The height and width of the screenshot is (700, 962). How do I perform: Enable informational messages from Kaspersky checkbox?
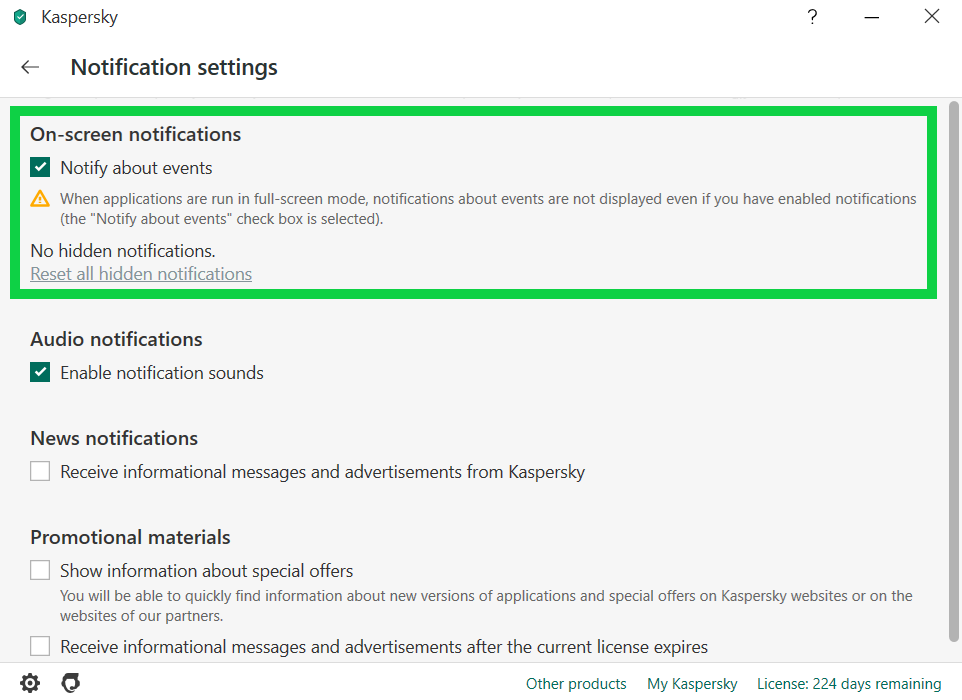pos(40,471)
